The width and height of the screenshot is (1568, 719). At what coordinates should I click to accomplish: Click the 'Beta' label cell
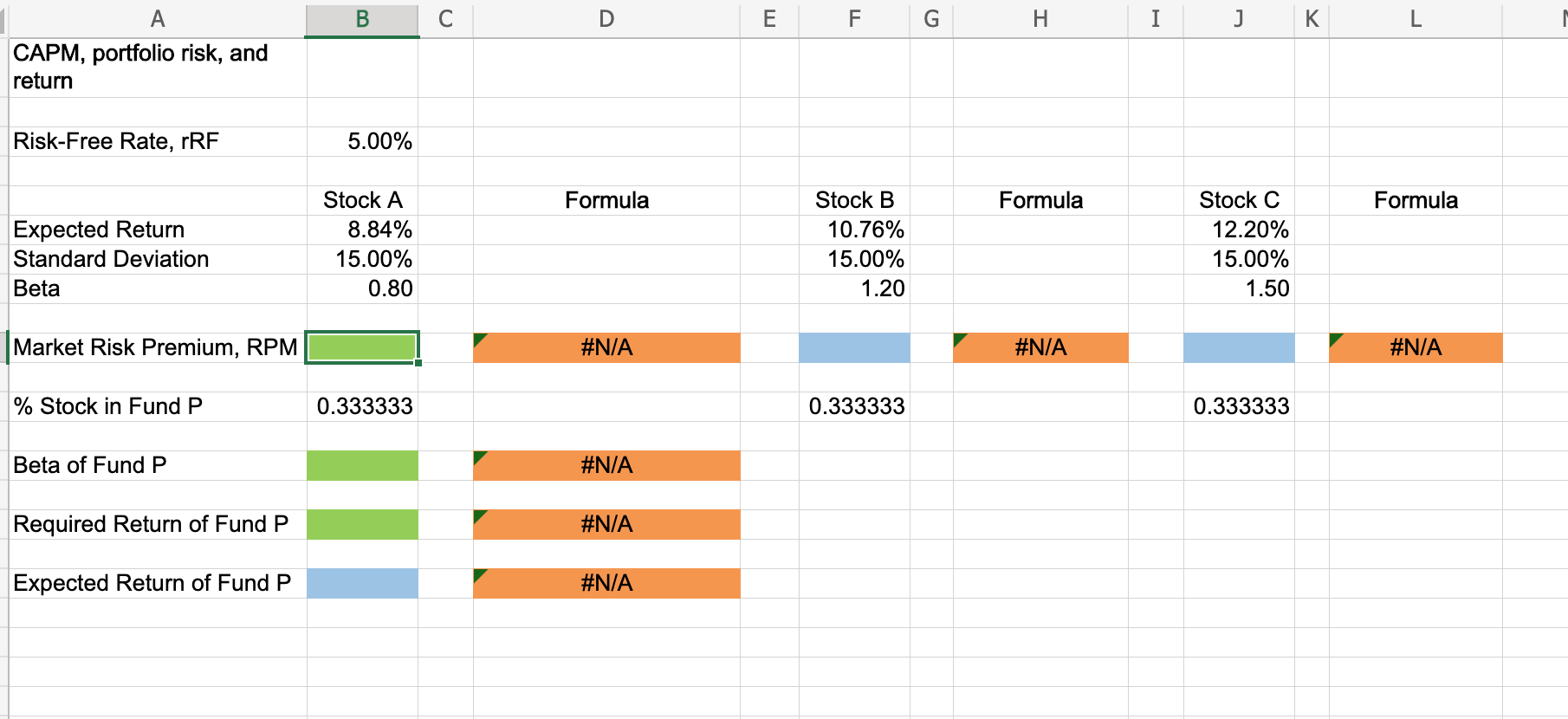pos(158,288)
